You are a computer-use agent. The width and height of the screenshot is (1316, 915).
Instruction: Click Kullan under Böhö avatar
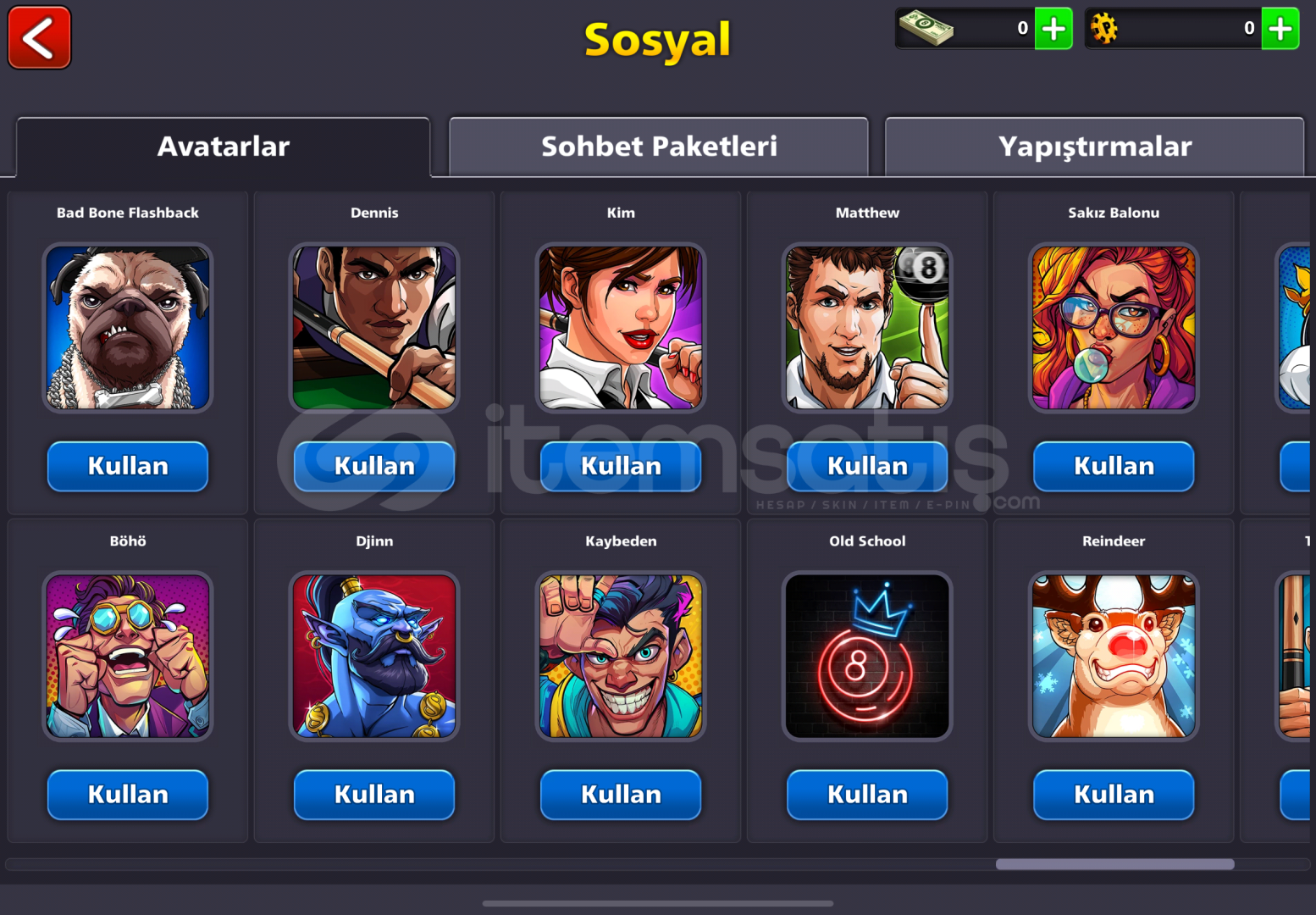[x=128, y=795]
